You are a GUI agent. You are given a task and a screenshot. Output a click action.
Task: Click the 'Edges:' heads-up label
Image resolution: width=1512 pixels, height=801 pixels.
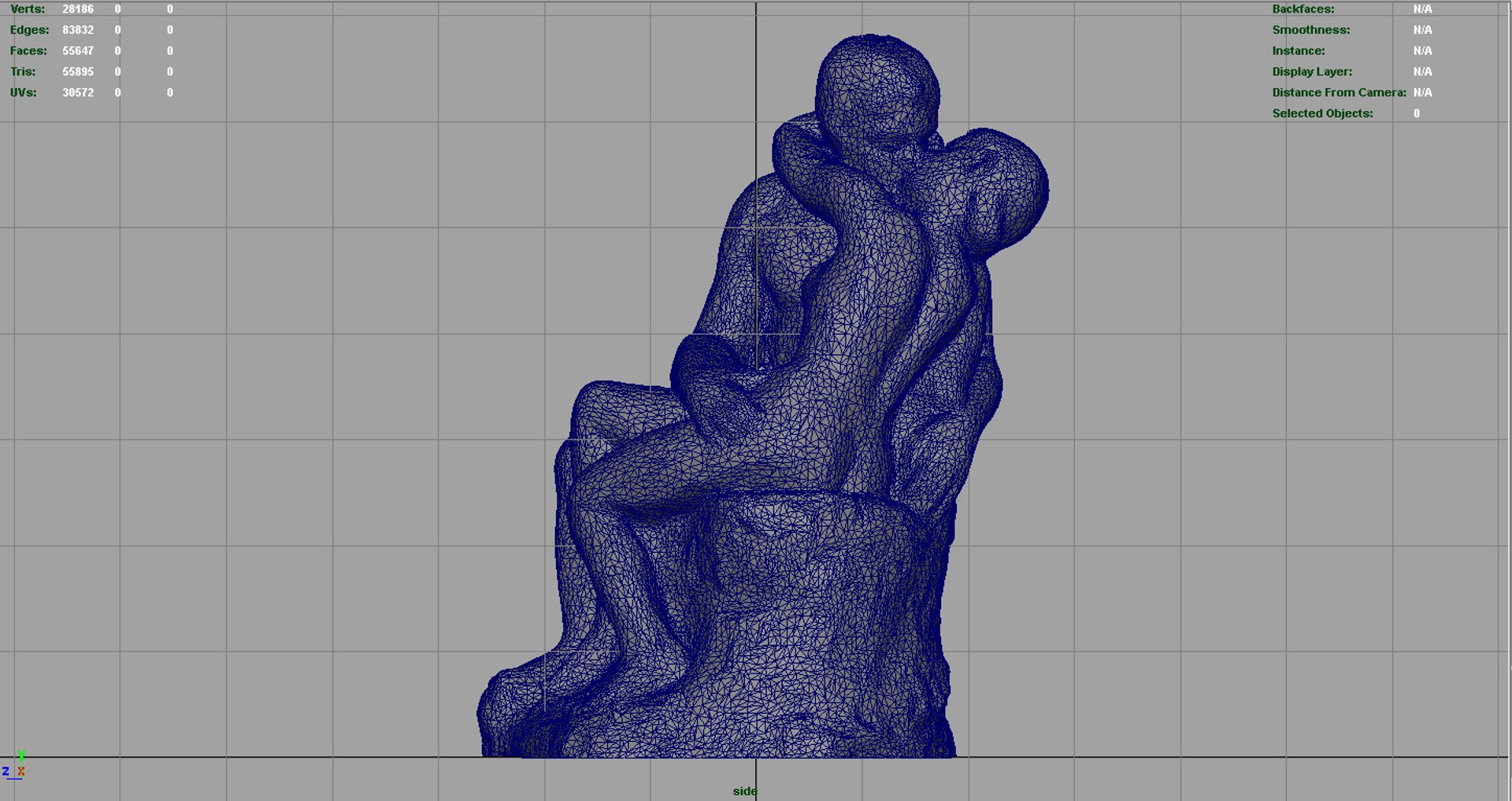(x=29, y=30)
